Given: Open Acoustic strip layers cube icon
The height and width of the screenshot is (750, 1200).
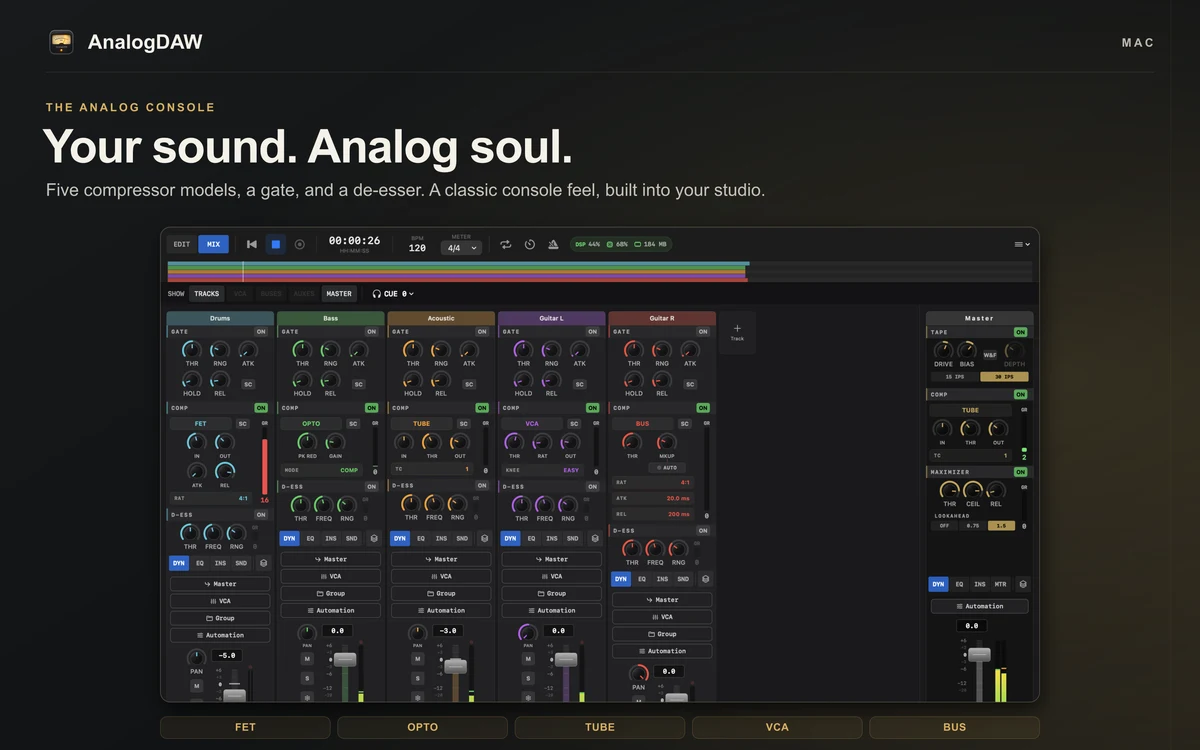Looking at the screenshot, I should 484,538.
